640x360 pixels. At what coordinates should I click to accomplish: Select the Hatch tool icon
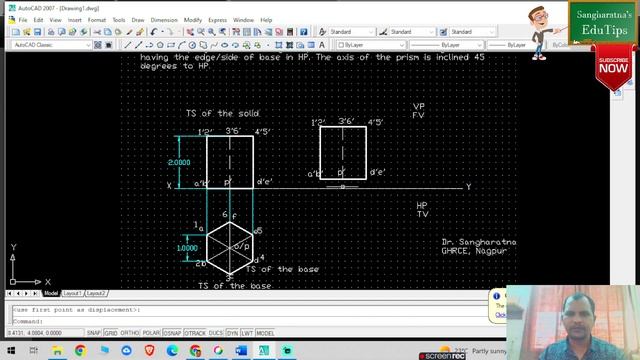click(x=279, y=45)
